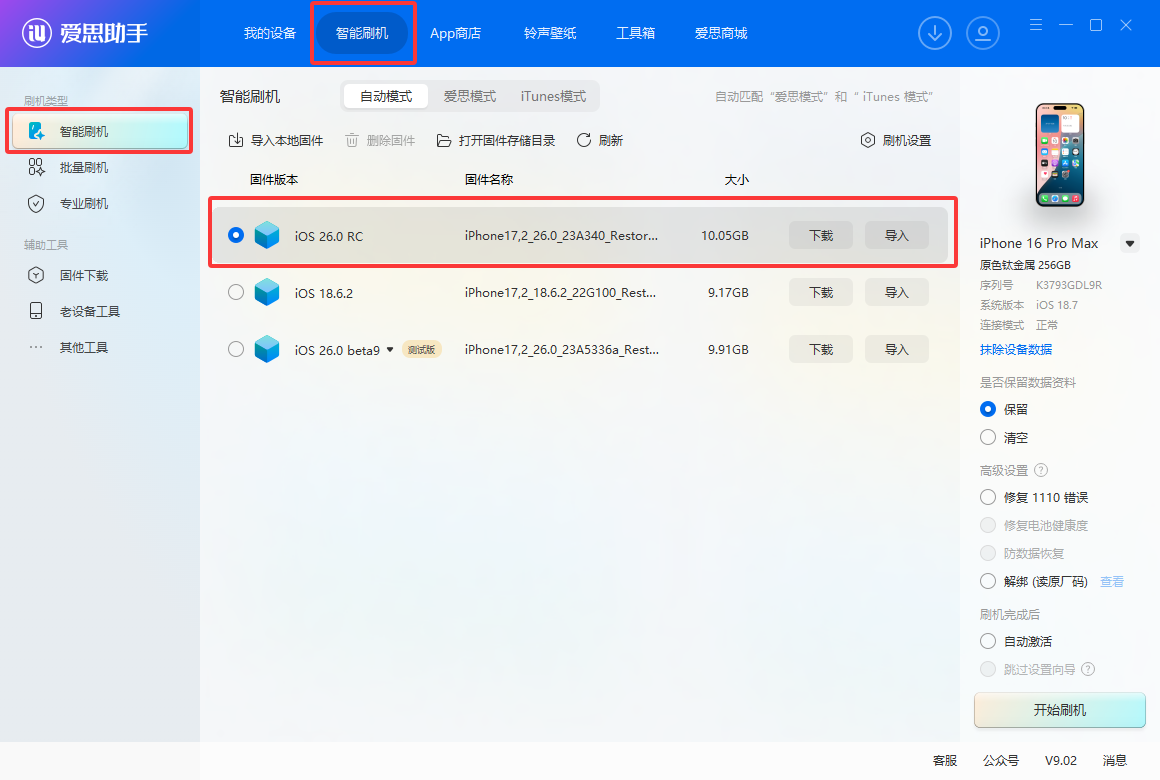Enable 自动激活 after flashing
Viewport: 1160px width, 780px height.
pos(988,641)
